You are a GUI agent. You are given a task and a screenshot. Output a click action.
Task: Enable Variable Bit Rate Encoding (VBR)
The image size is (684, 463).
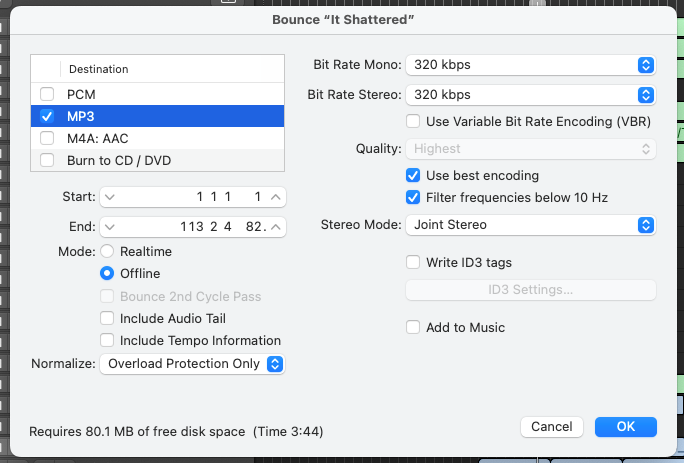[413, 121]
